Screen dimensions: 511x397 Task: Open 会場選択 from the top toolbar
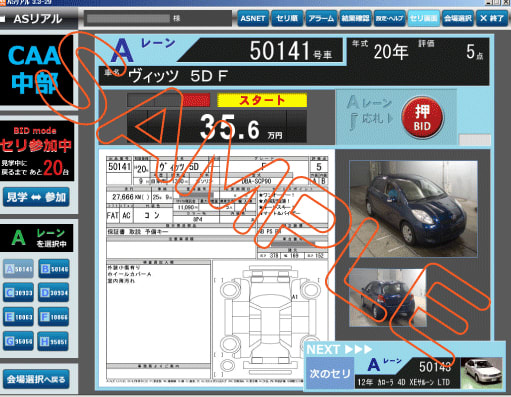click(458, 18)
